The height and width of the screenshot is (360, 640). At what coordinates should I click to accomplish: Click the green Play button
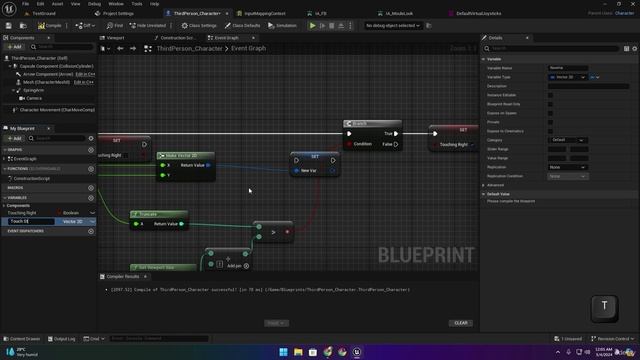(x=312, y=26)
